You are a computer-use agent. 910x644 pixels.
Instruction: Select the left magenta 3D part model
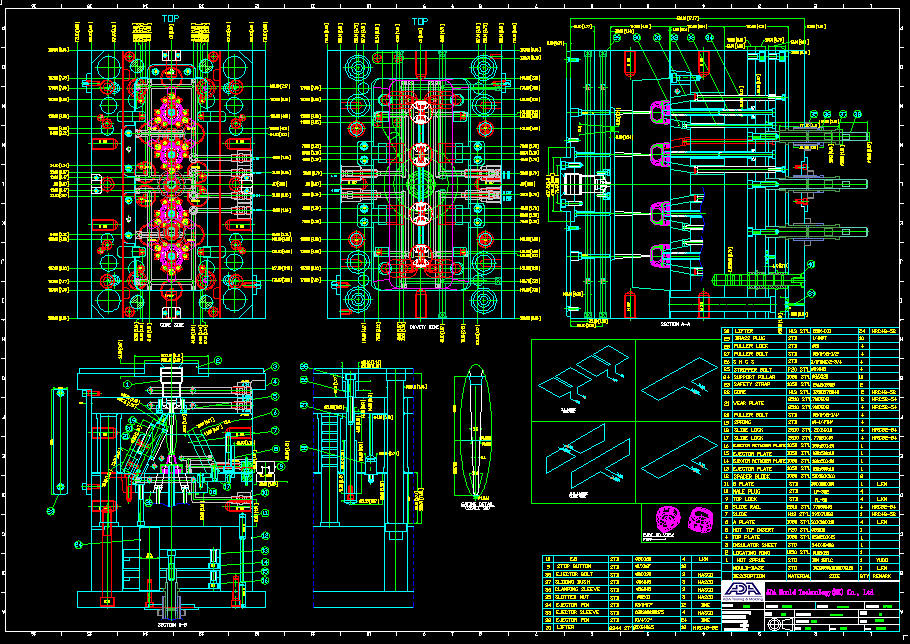665,518
